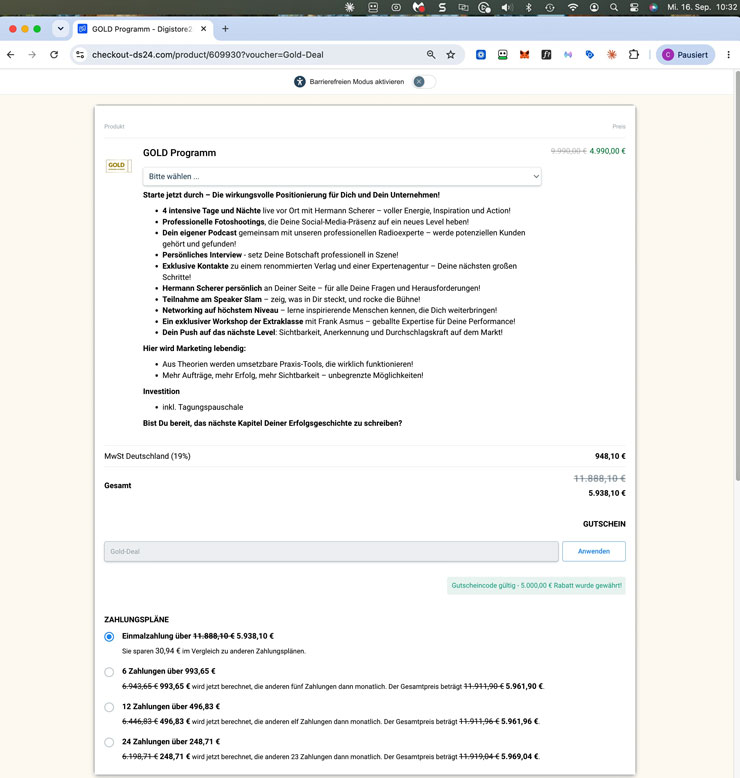Click the inkl. Tagungspauschale bullet
The width and height of the screenshot is (740, 778).
(202, 407)
